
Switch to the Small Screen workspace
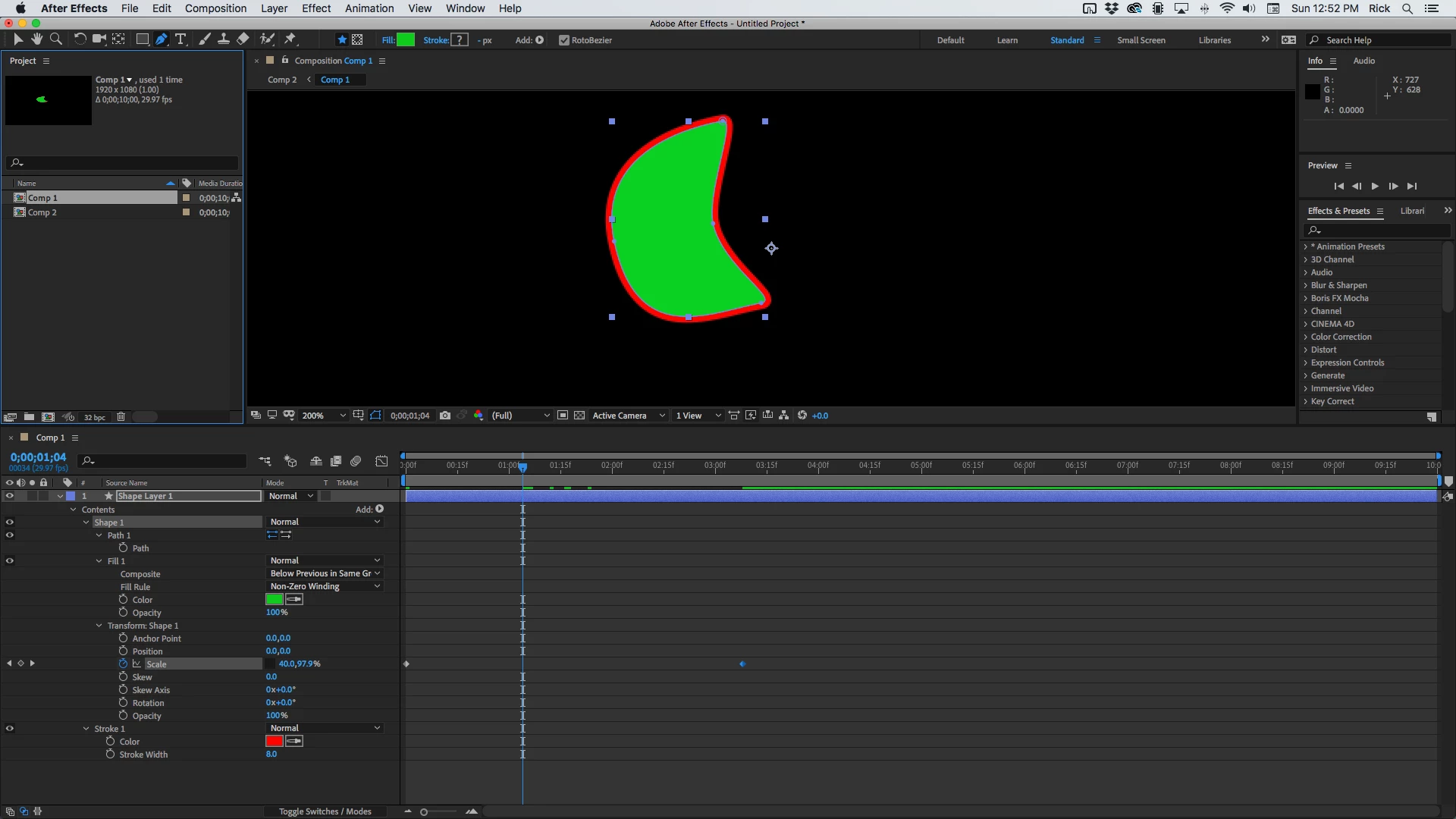point(1141,40)
